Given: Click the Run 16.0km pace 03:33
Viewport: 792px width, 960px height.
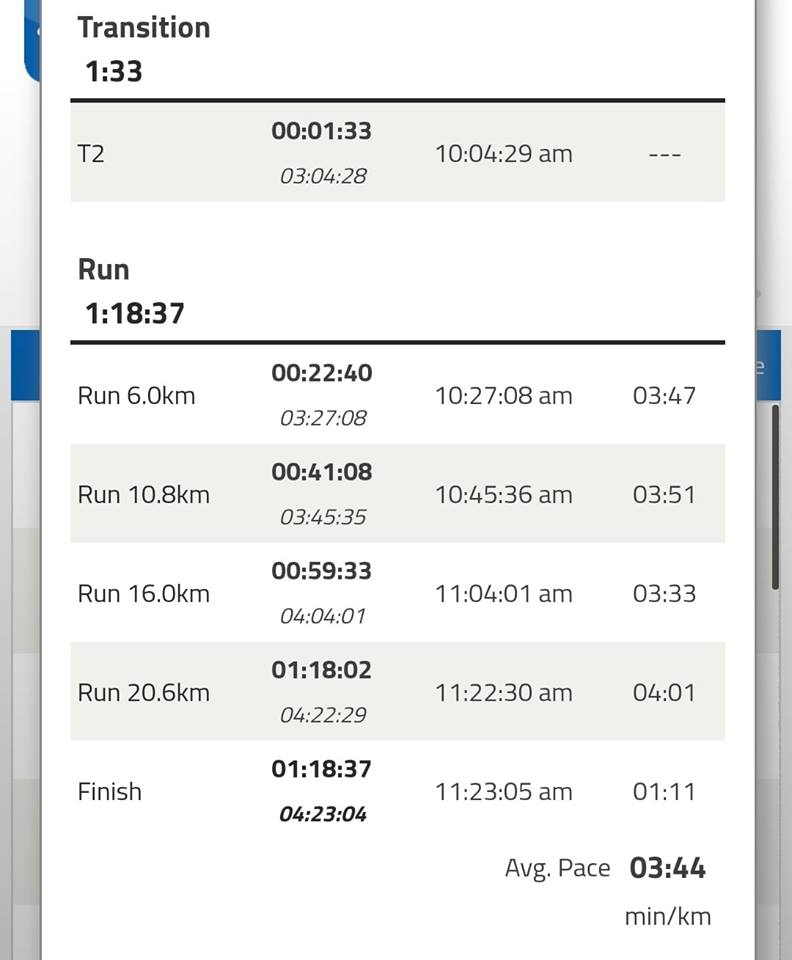Looking at the screenshot, I should [664, 594].
